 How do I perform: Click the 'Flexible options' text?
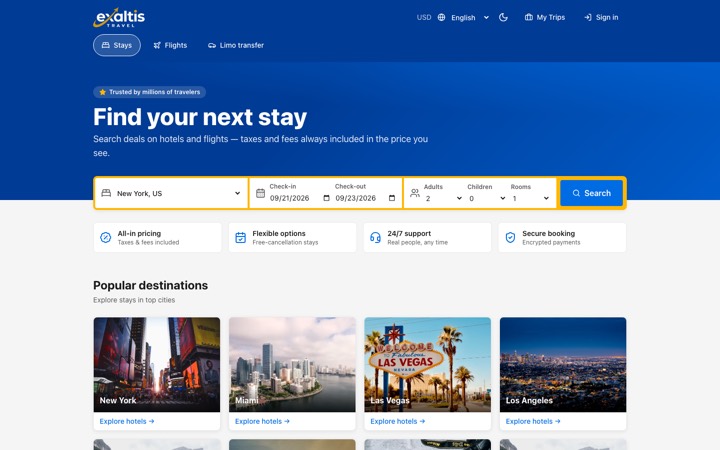[x=279, y=233]
